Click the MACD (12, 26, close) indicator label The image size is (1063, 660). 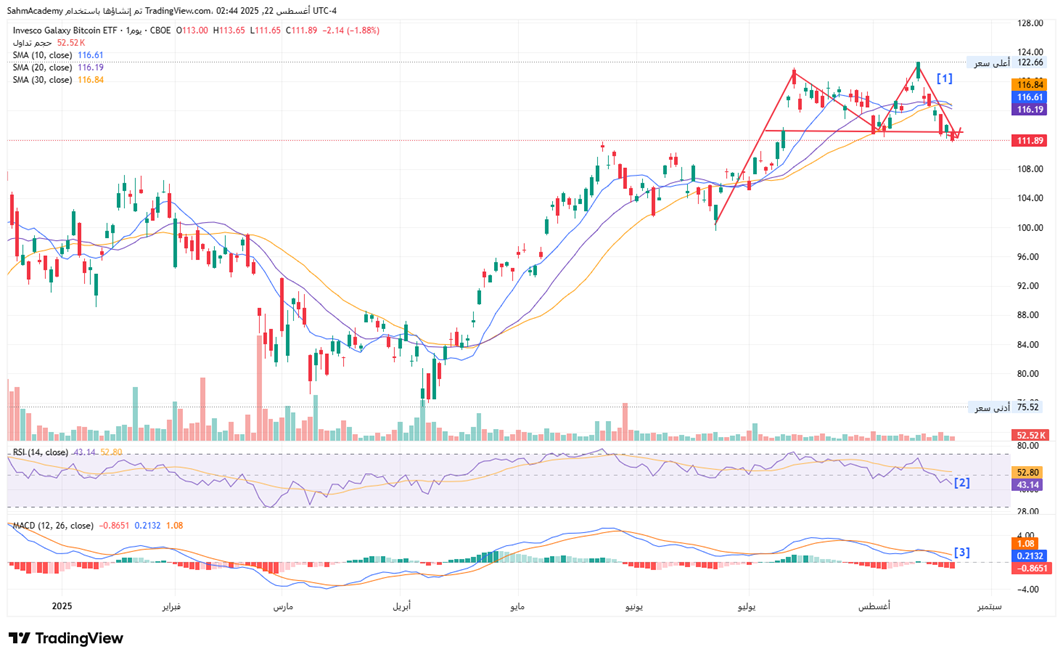tap(52, 525)
